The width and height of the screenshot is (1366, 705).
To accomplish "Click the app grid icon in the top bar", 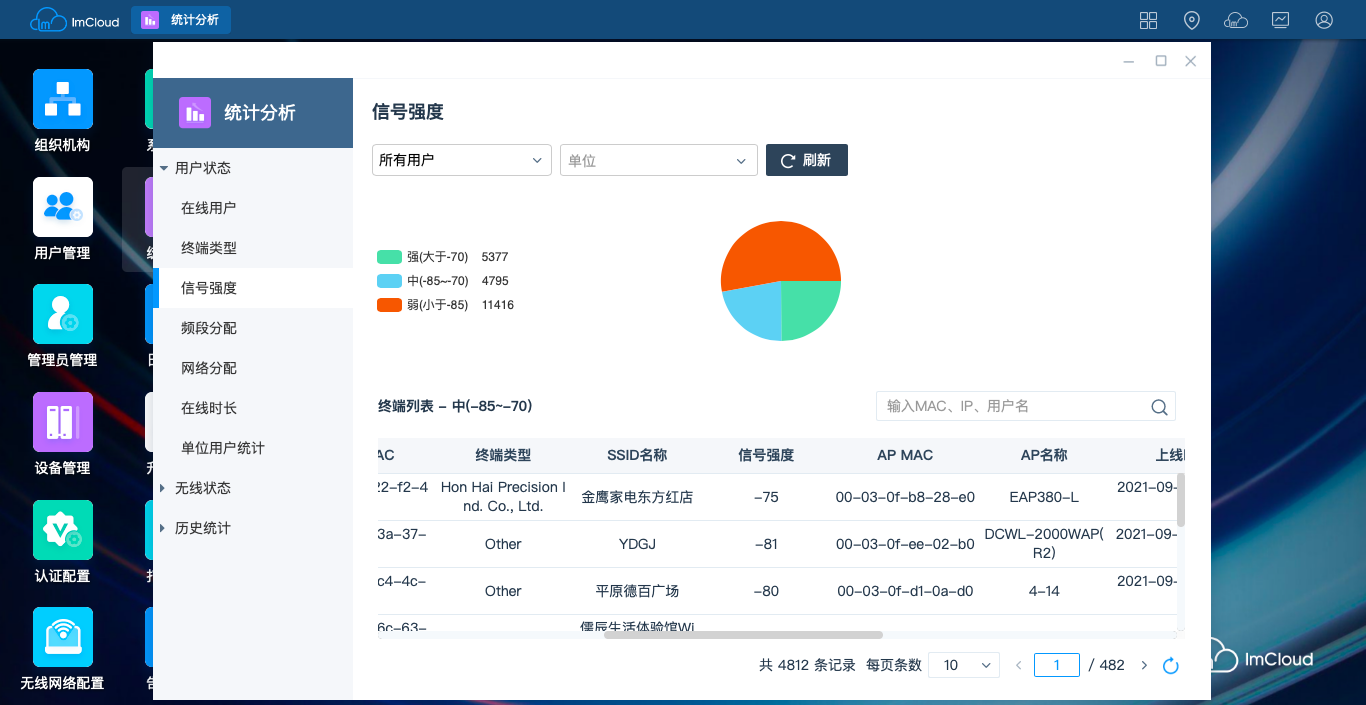I will click(1148, 20).
